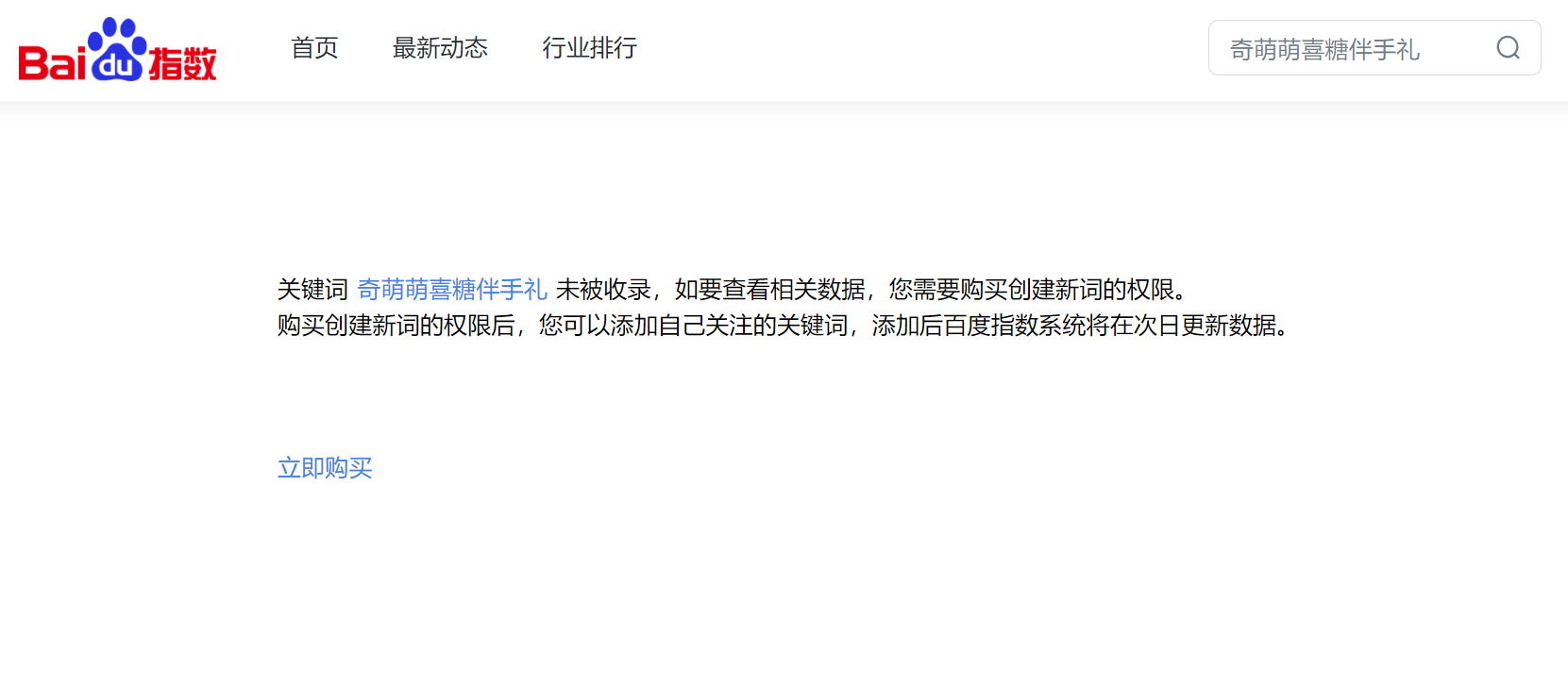1568x688 pixels.
Task: Click the red 指数 logo text
Action: pyautogui.click(x=183, y=63)
